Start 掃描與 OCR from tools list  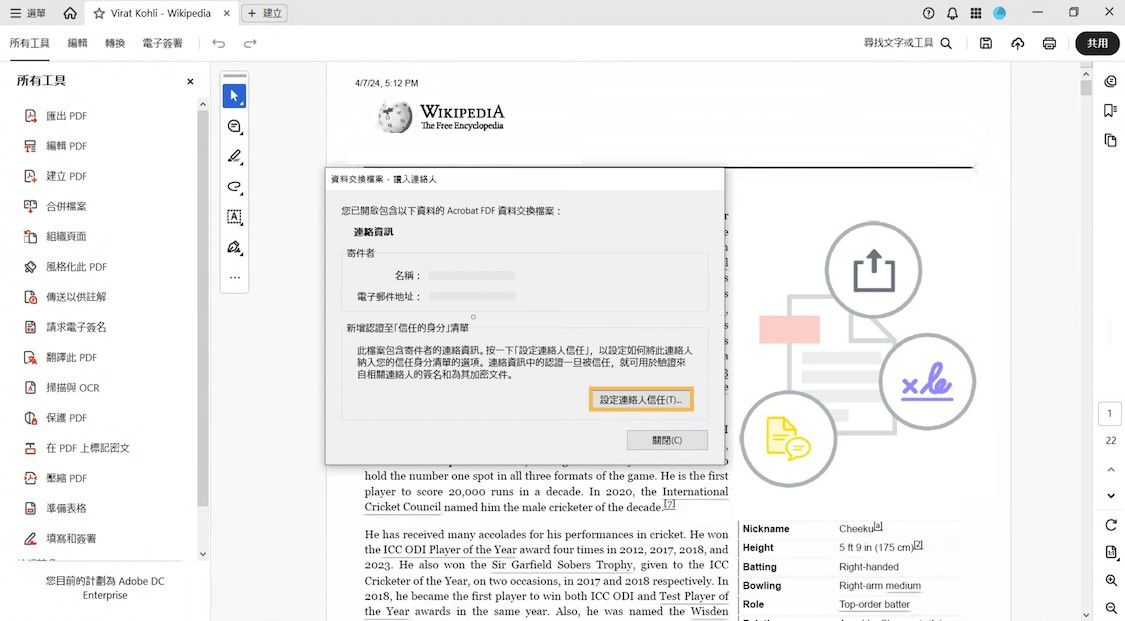pyautogui.click(x=72, y=387)
